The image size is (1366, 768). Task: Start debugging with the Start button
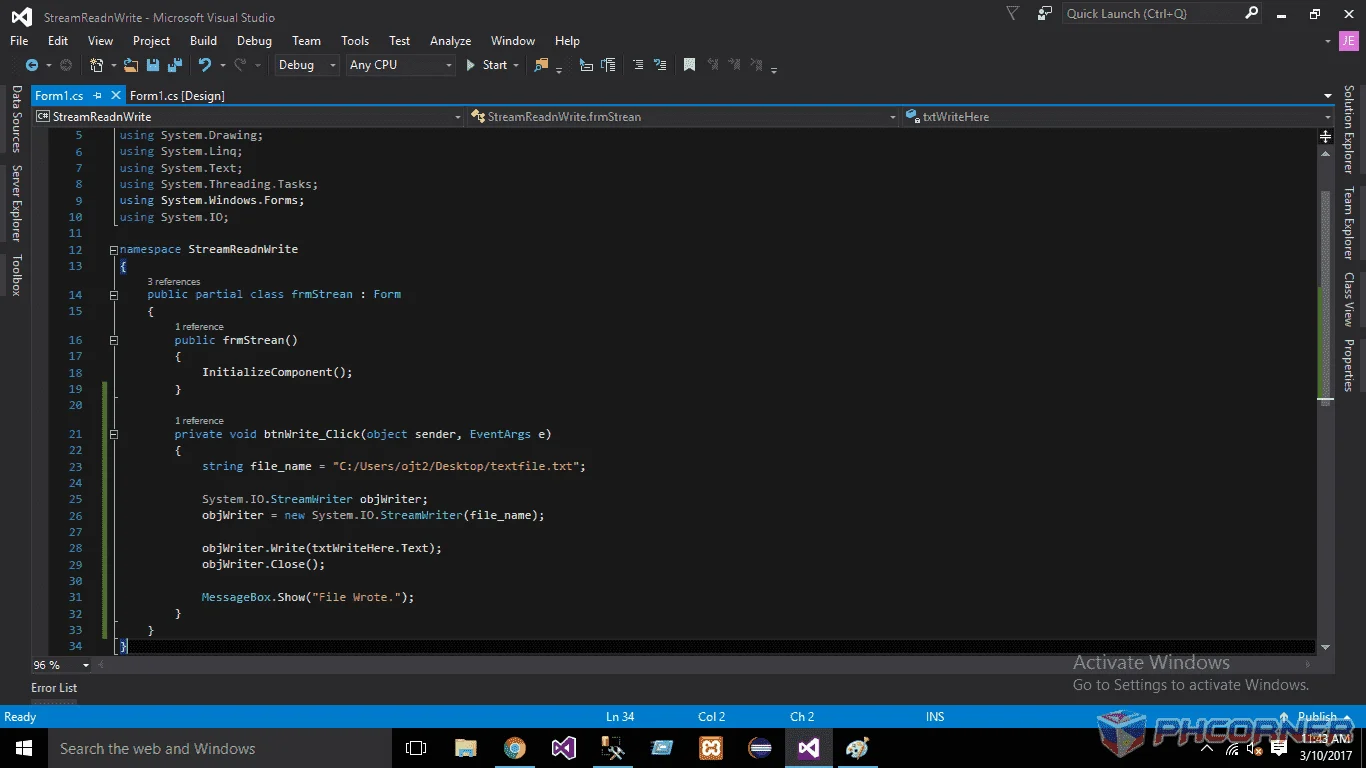coord(486,65)
